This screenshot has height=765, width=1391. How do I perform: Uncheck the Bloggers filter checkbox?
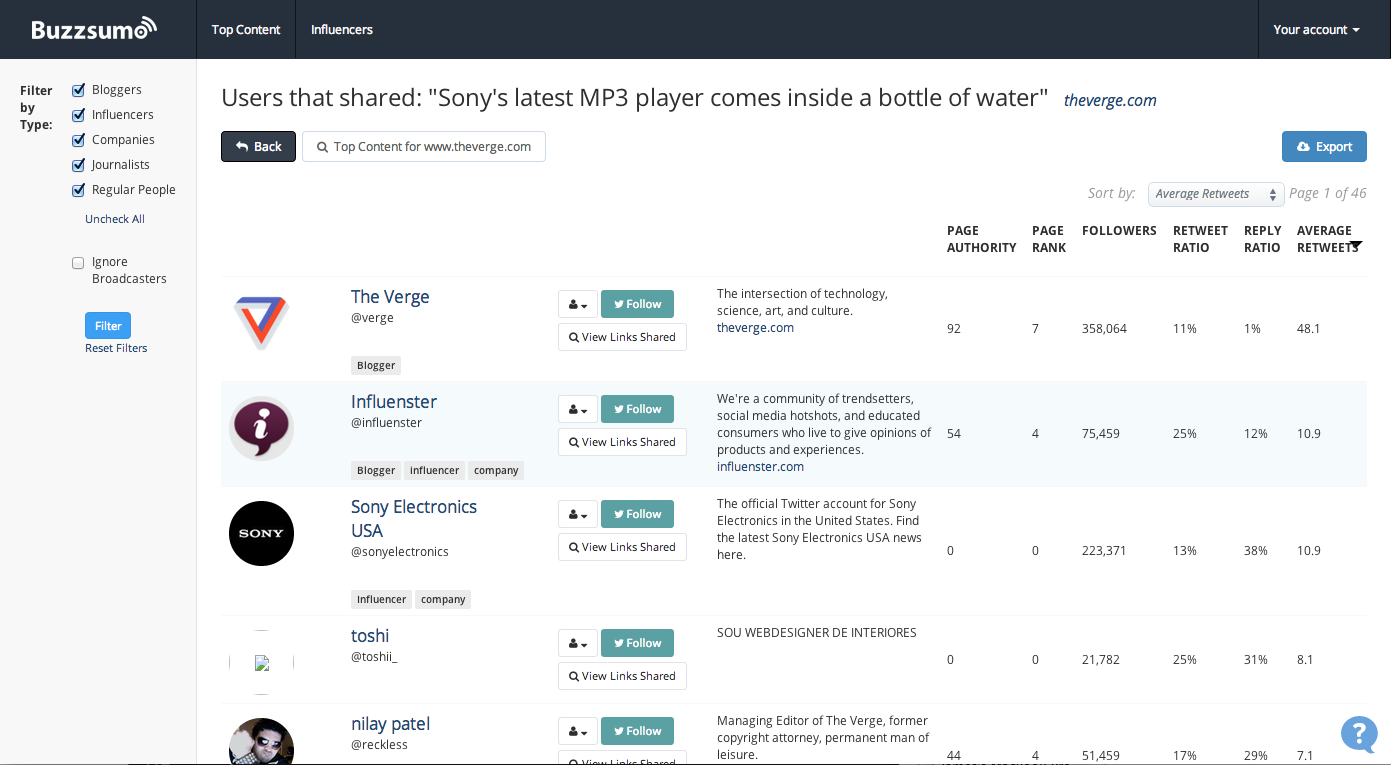pos(78,89)
